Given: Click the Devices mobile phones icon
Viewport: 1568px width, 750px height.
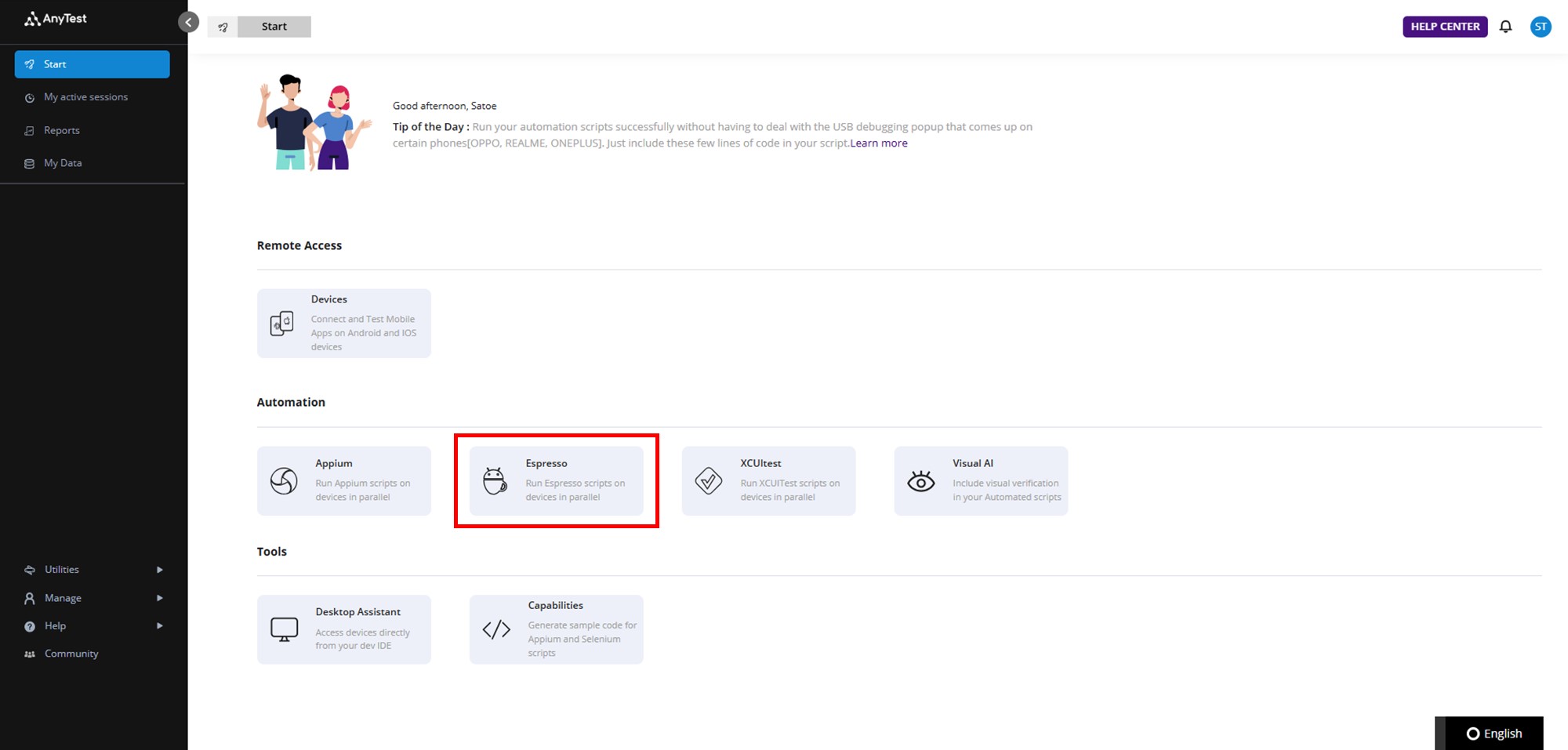Looking at the screenshot, I should click(282, 324).
